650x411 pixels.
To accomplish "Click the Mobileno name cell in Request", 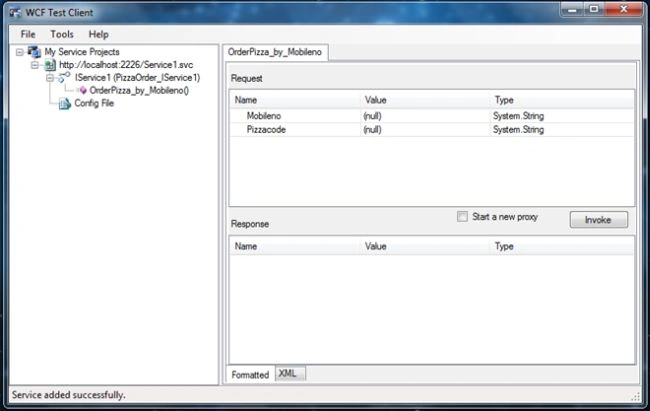I will point(296,116).
